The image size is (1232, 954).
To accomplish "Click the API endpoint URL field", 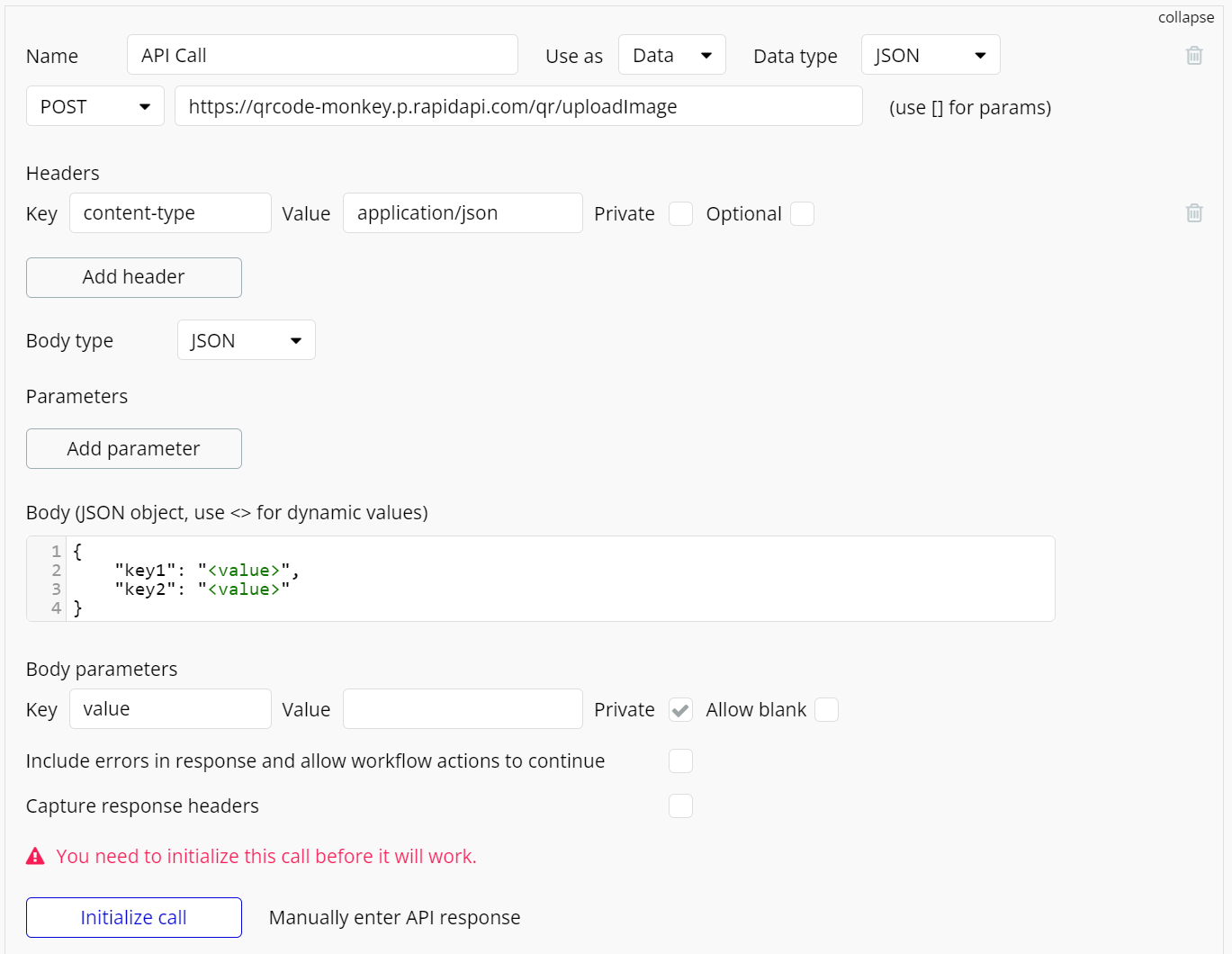I will click(517, 107).
